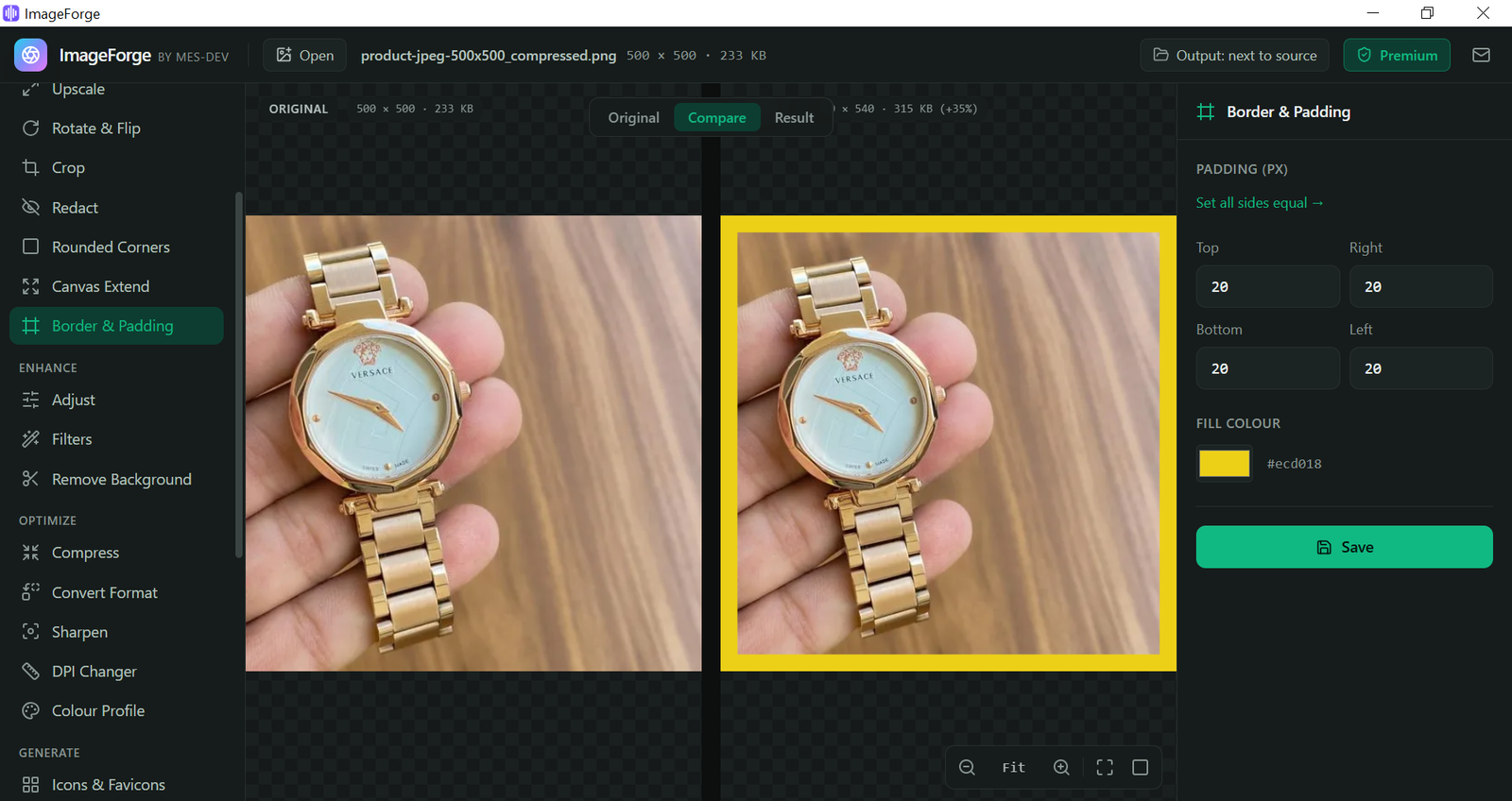Click the zoom in magnifier icon
The image size is (1512, 801).
(x=1061, y=767)
